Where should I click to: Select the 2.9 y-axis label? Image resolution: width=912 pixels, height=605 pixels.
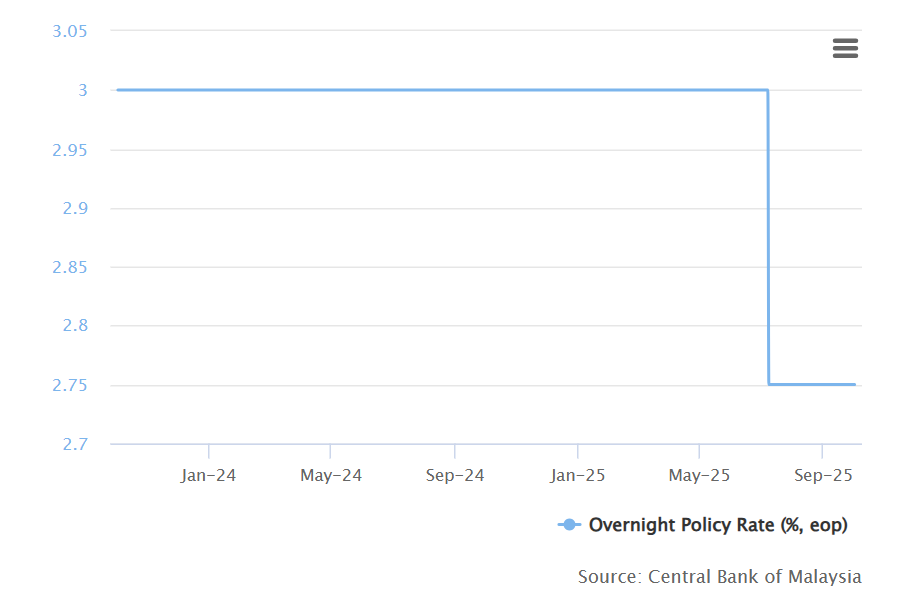coord(74,209)
